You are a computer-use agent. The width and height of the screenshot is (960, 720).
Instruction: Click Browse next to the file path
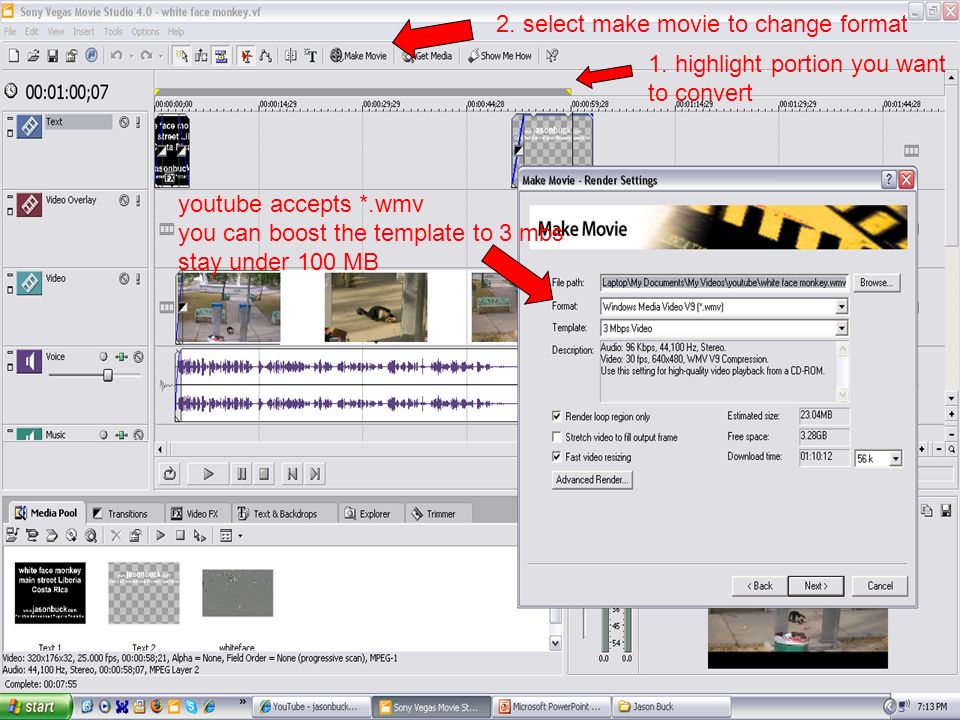click(876, 282)
